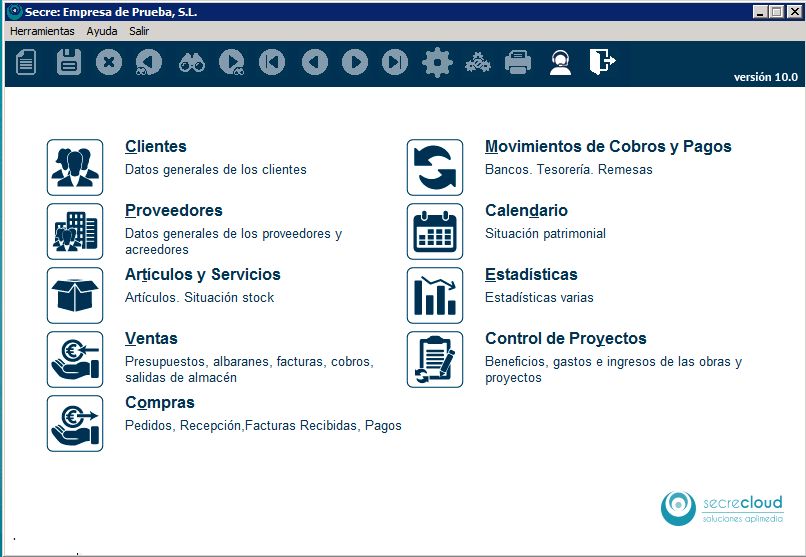Screen dimensions: 806x557
Task: Open the Clientes module icon
Action: (x=75, y=167)
